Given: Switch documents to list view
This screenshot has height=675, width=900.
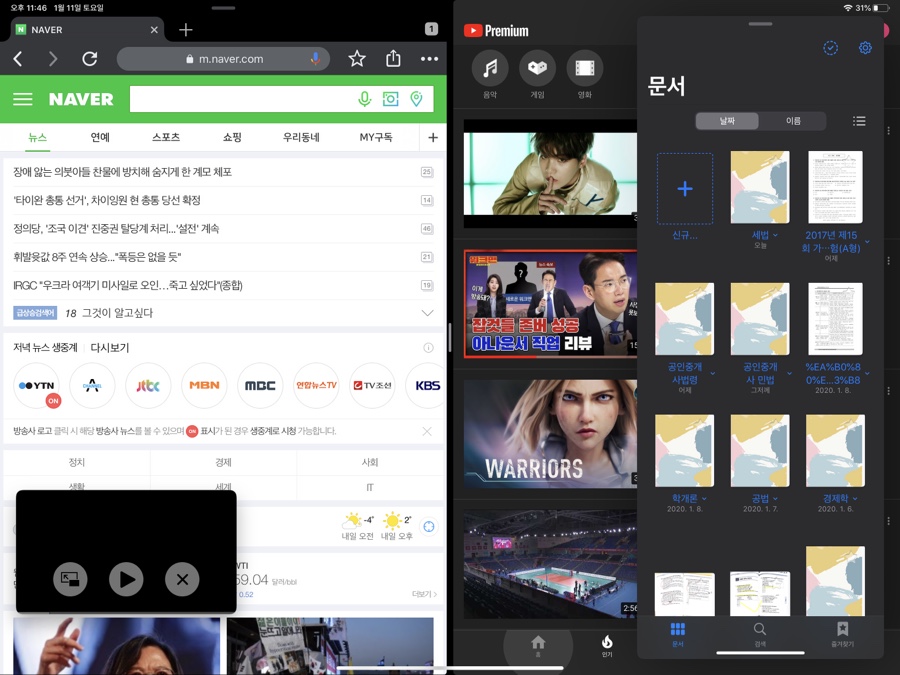Looking at the screenshot, I should tap(859, 121).
